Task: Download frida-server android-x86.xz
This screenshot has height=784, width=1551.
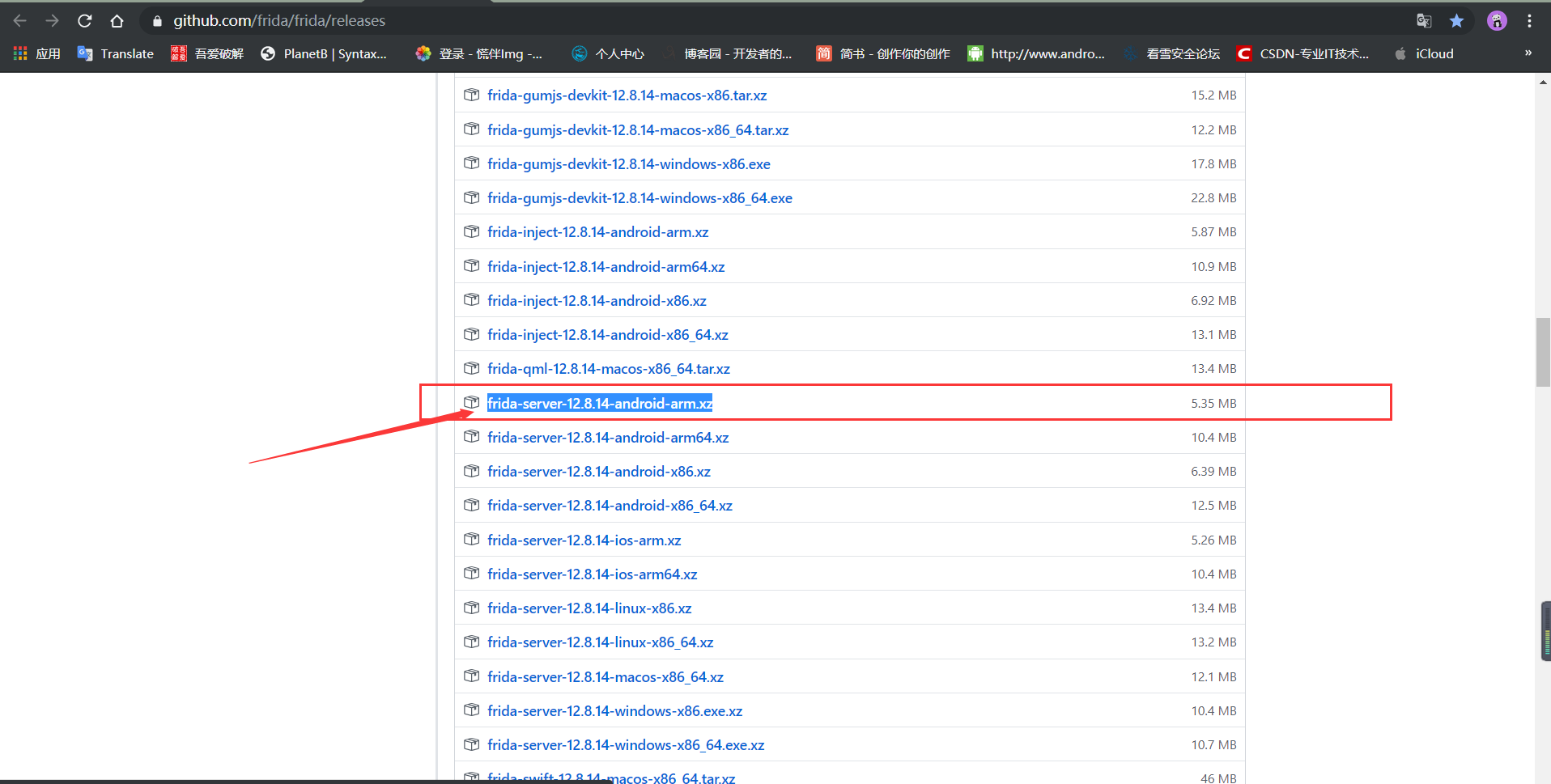Action: pyautogui.click(x=599, y=472)
